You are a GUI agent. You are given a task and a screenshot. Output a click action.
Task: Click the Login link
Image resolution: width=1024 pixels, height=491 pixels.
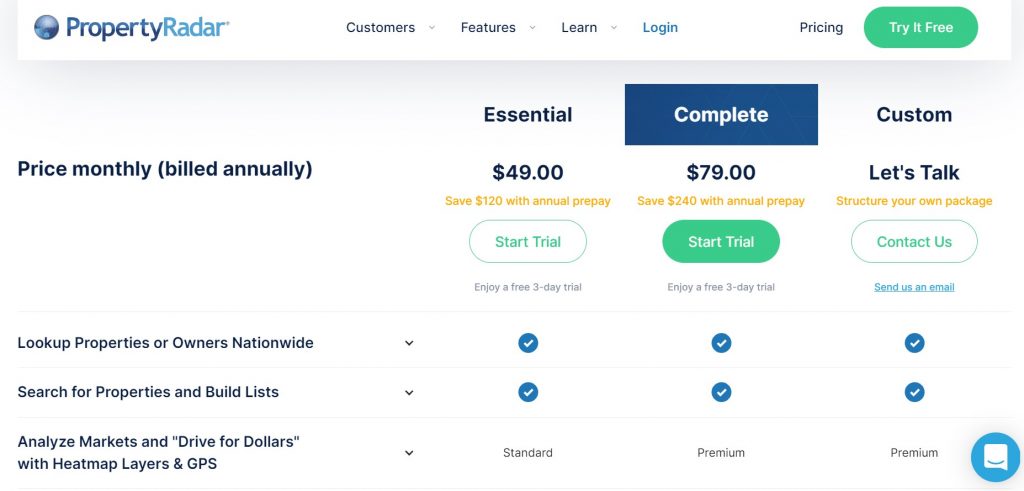pyautogui.click(x=660, y=27)
